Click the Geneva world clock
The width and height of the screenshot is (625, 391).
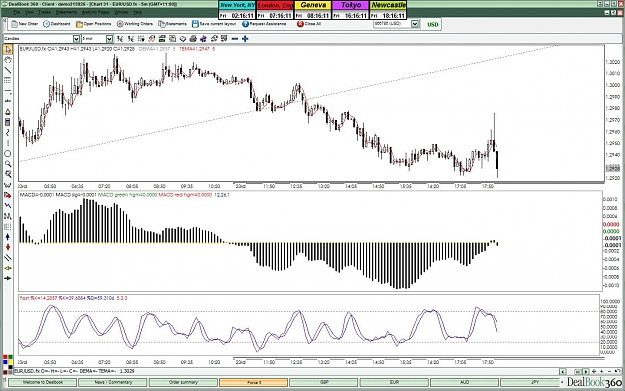(313, 10)
